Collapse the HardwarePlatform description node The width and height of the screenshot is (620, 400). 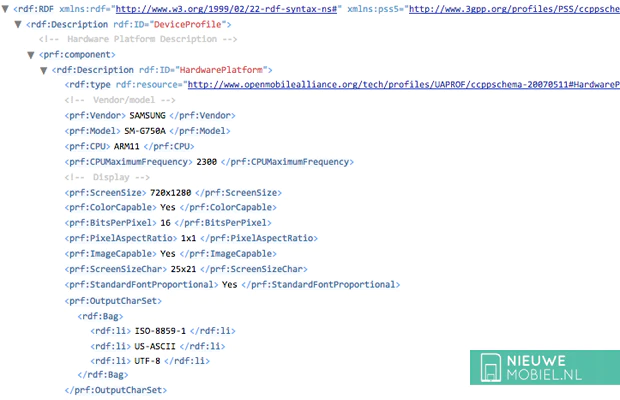click(43, 70)
